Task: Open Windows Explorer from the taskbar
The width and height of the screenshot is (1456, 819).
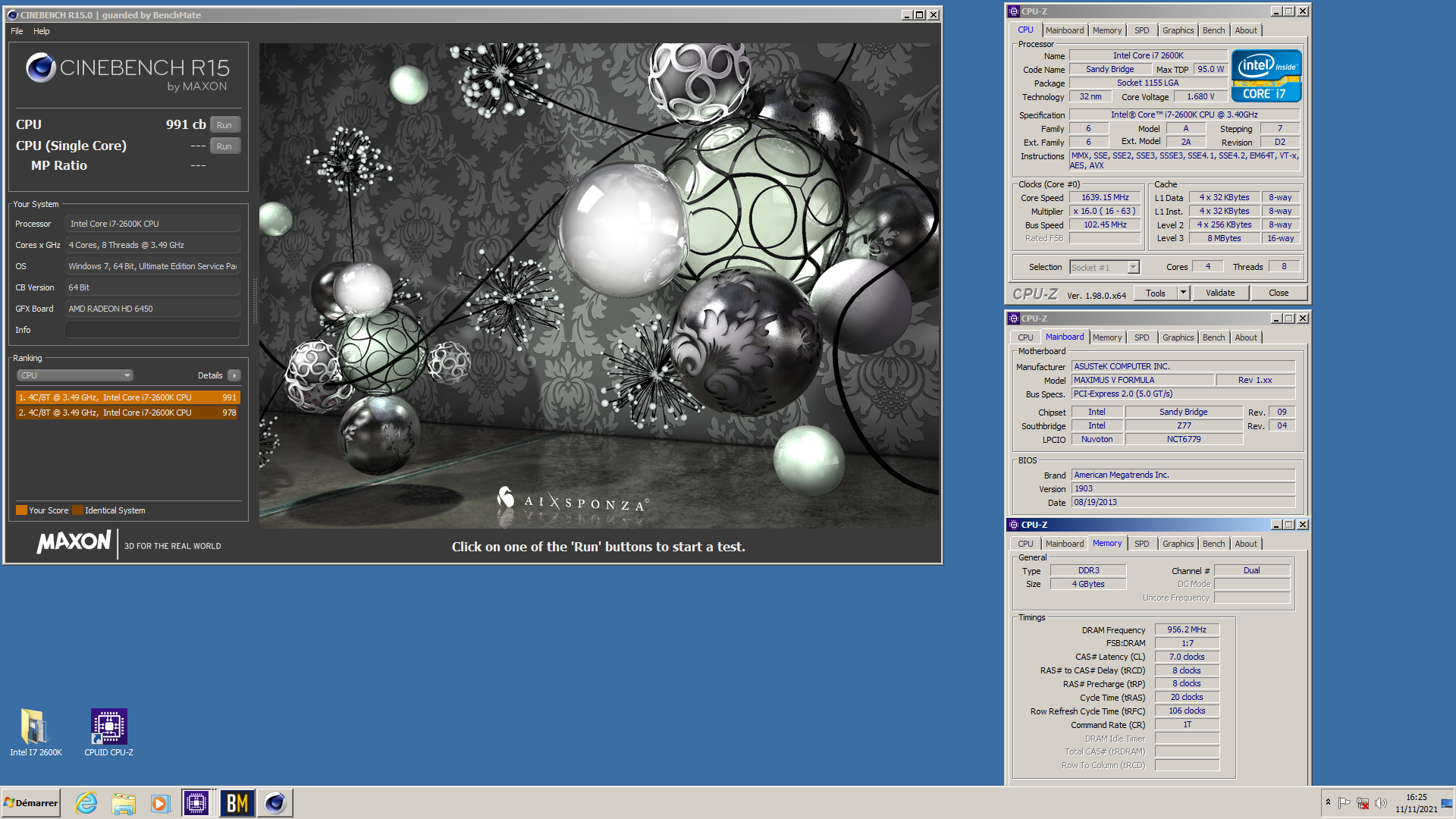Action: point(123,803)
